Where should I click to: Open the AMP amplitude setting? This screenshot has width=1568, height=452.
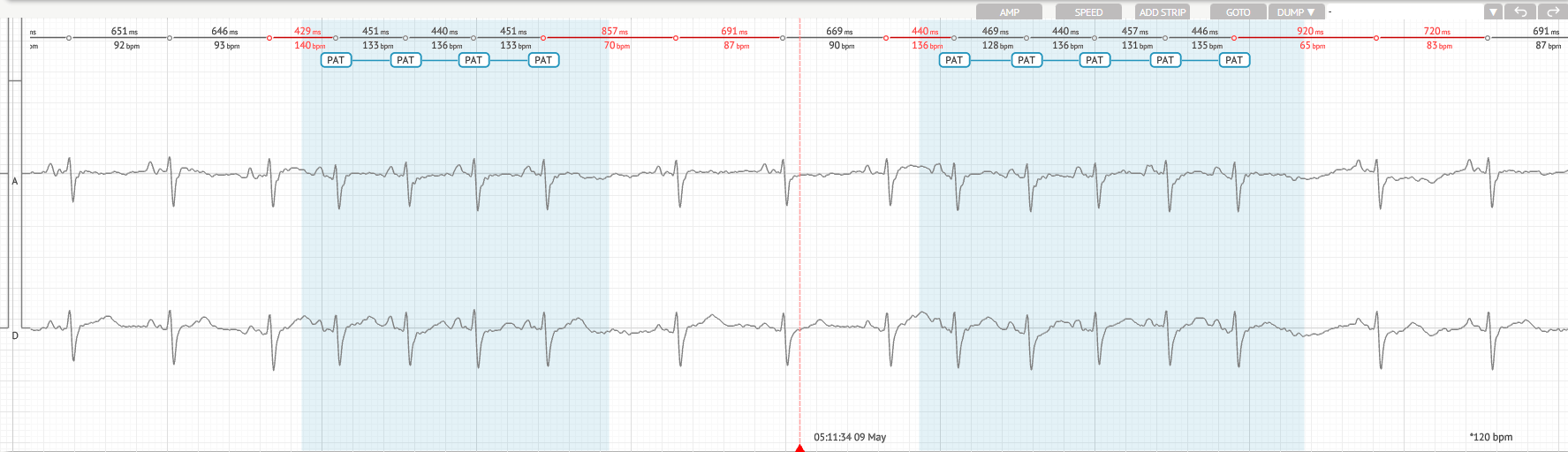[1009, 11]
